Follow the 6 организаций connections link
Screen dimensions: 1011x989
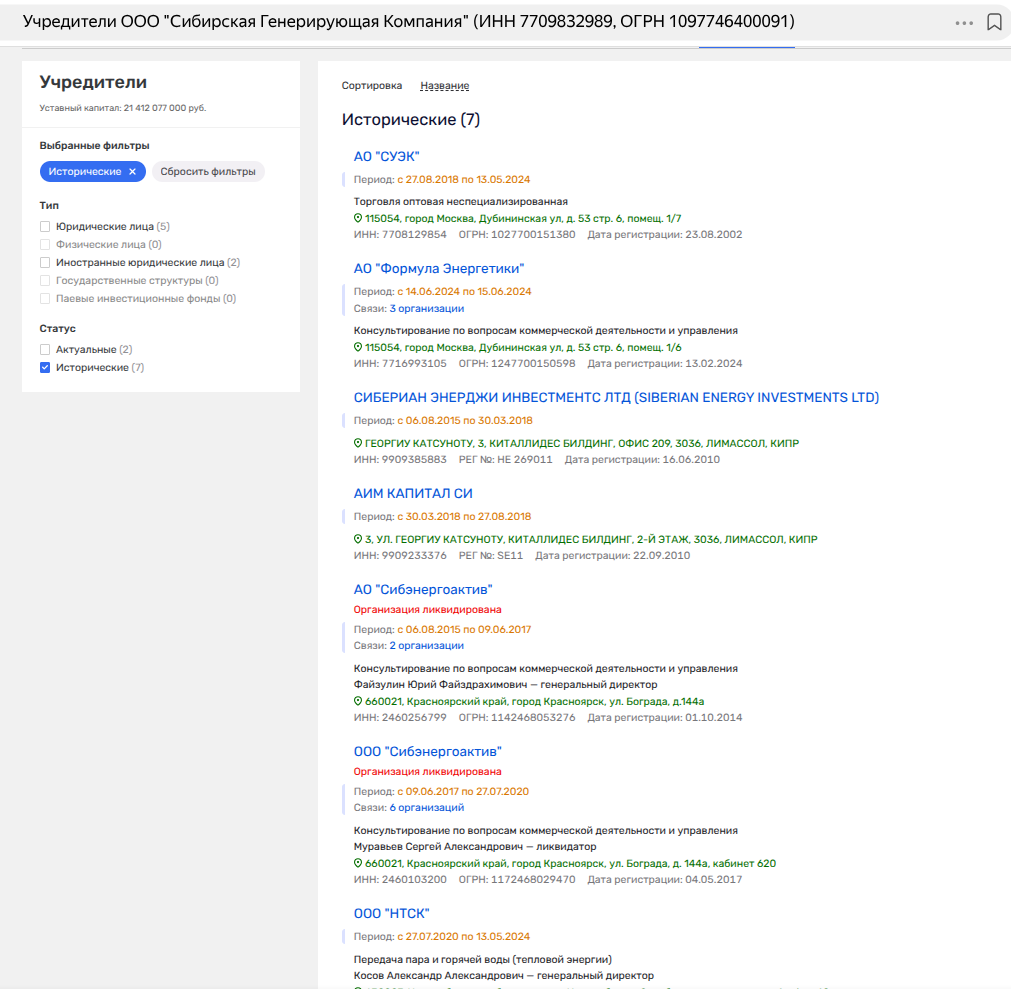tap(426, 807)
